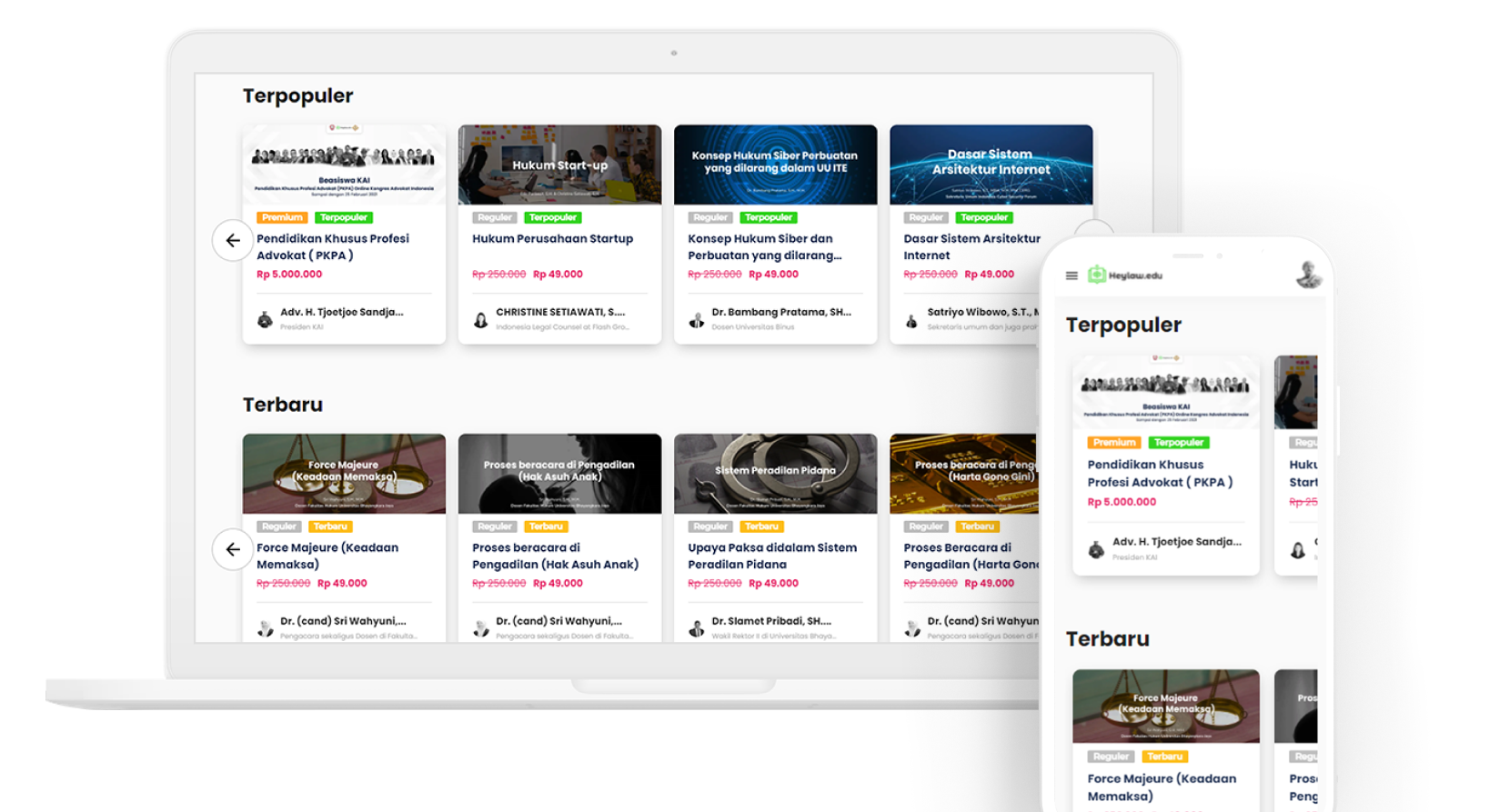Open the Dasar Sistem Arsitektur Internet thumbnail

pos(991,165)
